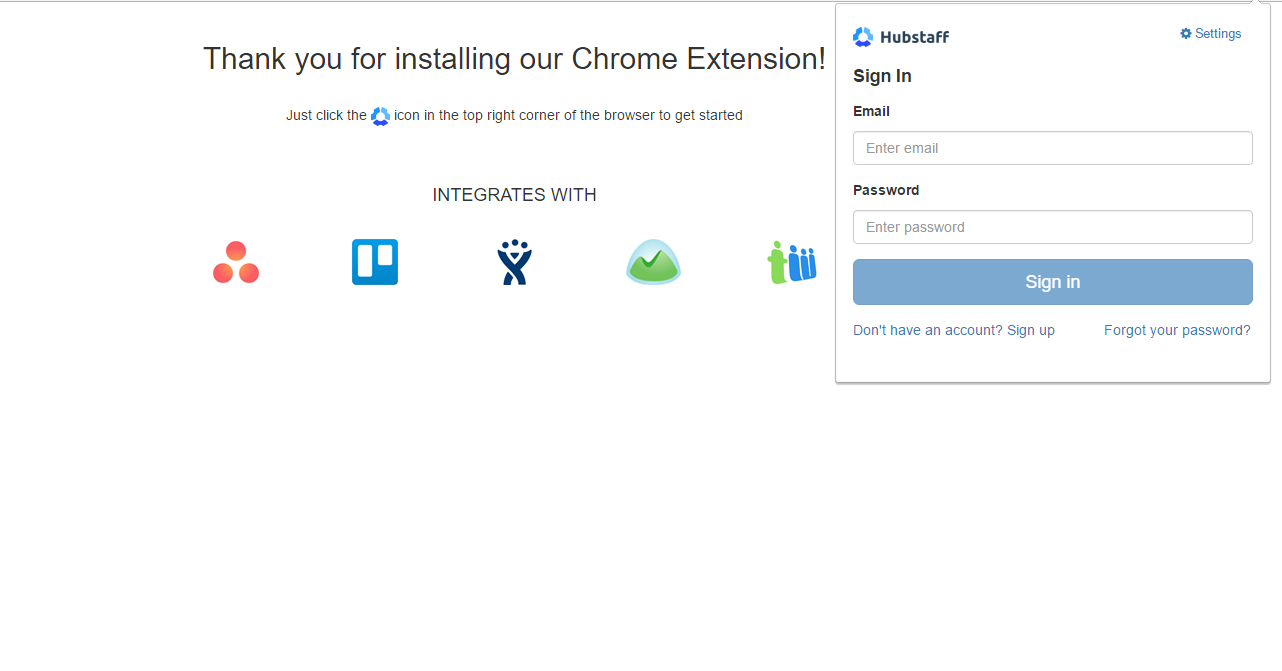
Task: Click the Basecamp integration icon
Action: tap(653, 262)
